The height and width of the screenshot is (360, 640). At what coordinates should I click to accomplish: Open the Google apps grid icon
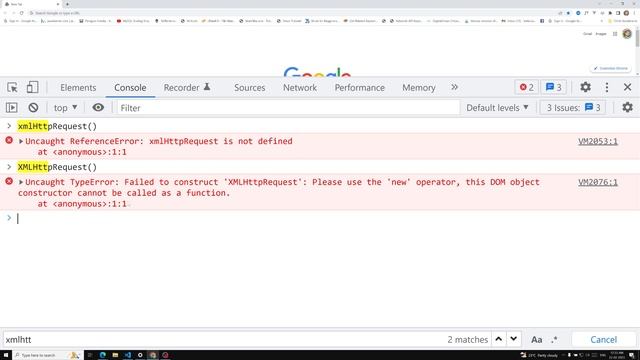(x=615, y=34)
